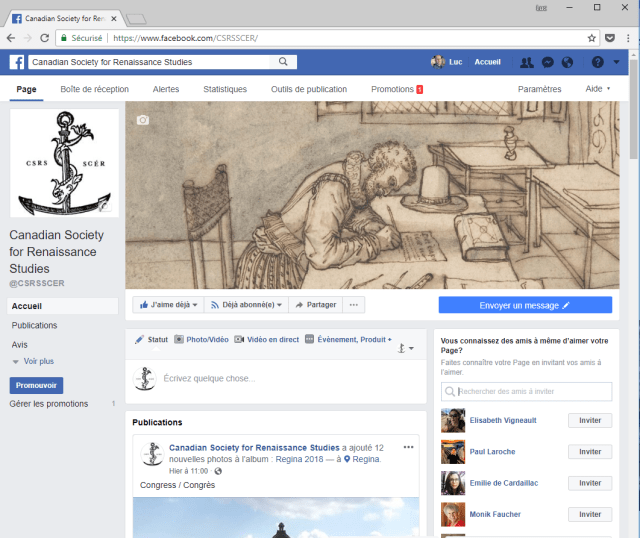The width and height of the screenshot is (640, 538).
Task: Click the Facebook search field
Action: tap(149, 62)
